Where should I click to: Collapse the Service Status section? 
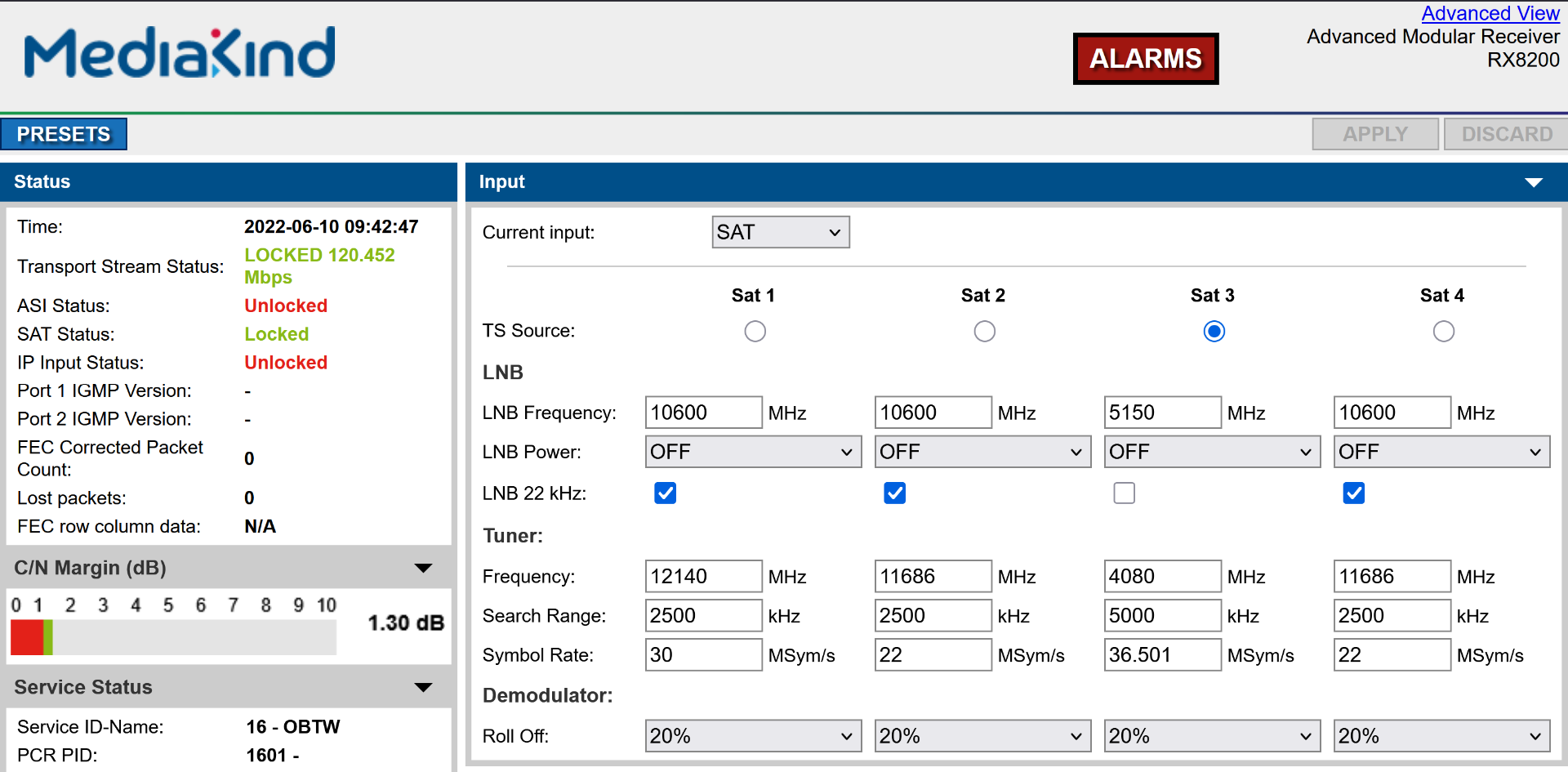point(423,687)
